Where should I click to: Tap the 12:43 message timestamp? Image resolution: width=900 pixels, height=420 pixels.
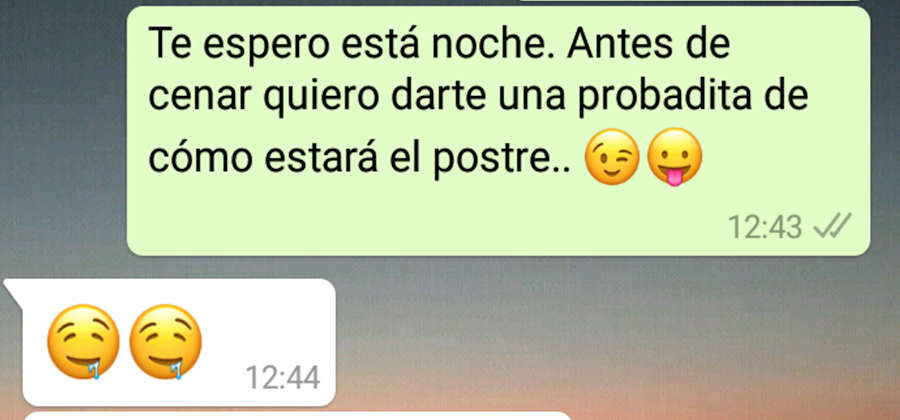click(765, 227)
